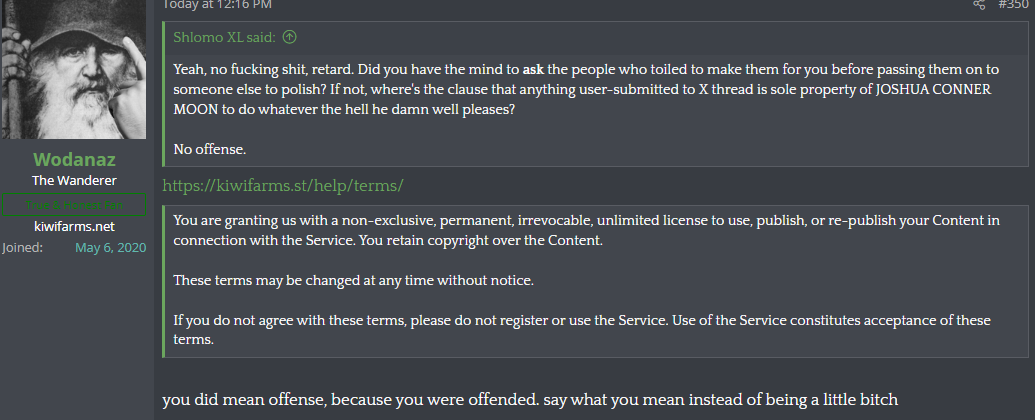This screenshot has width=1035, height=420.
Task: Click the 'Joined:' label in user info
Action: point(22,247)
